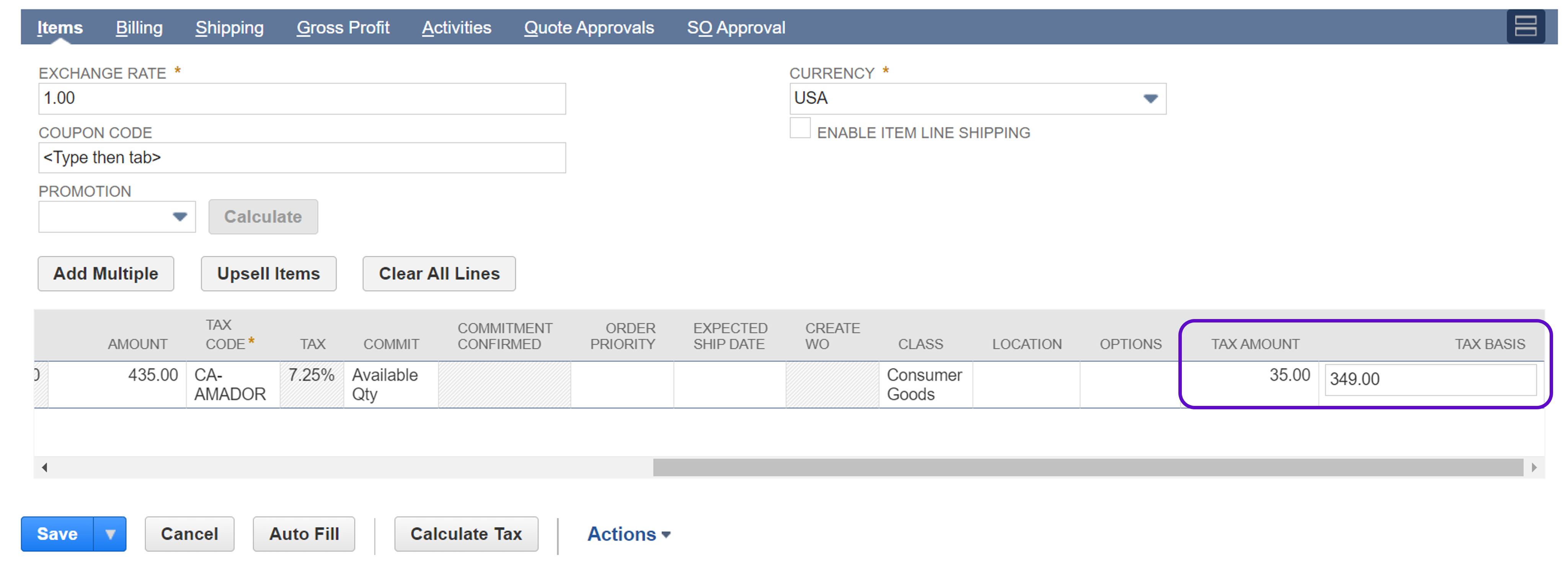This screenshot has height=565, width=1568.
Task: Click the horizontal scrollbar thumb
Action: 1088,467
